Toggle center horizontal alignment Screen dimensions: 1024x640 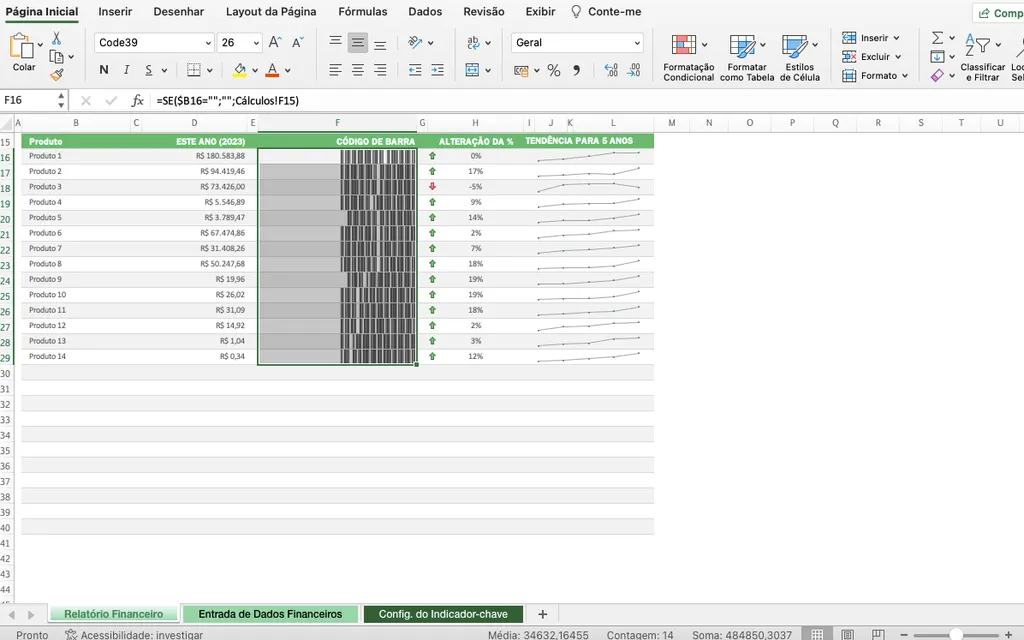click(358, 70)
